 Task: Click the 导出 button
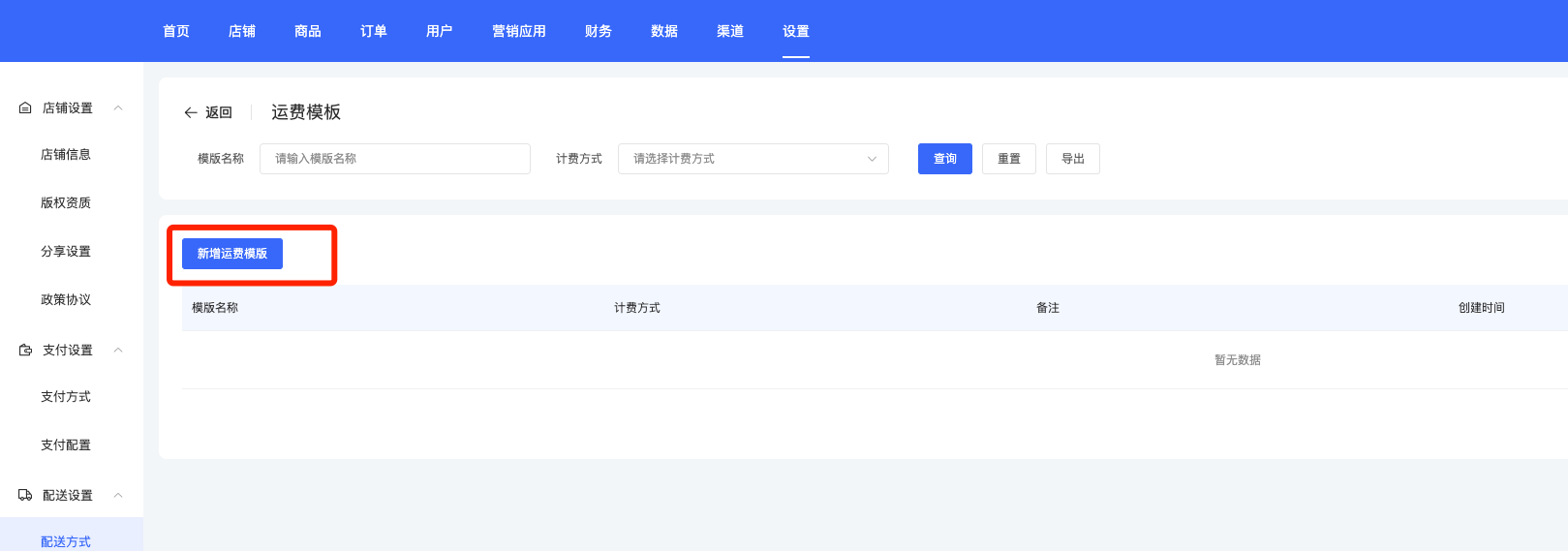coord(1072,159)
